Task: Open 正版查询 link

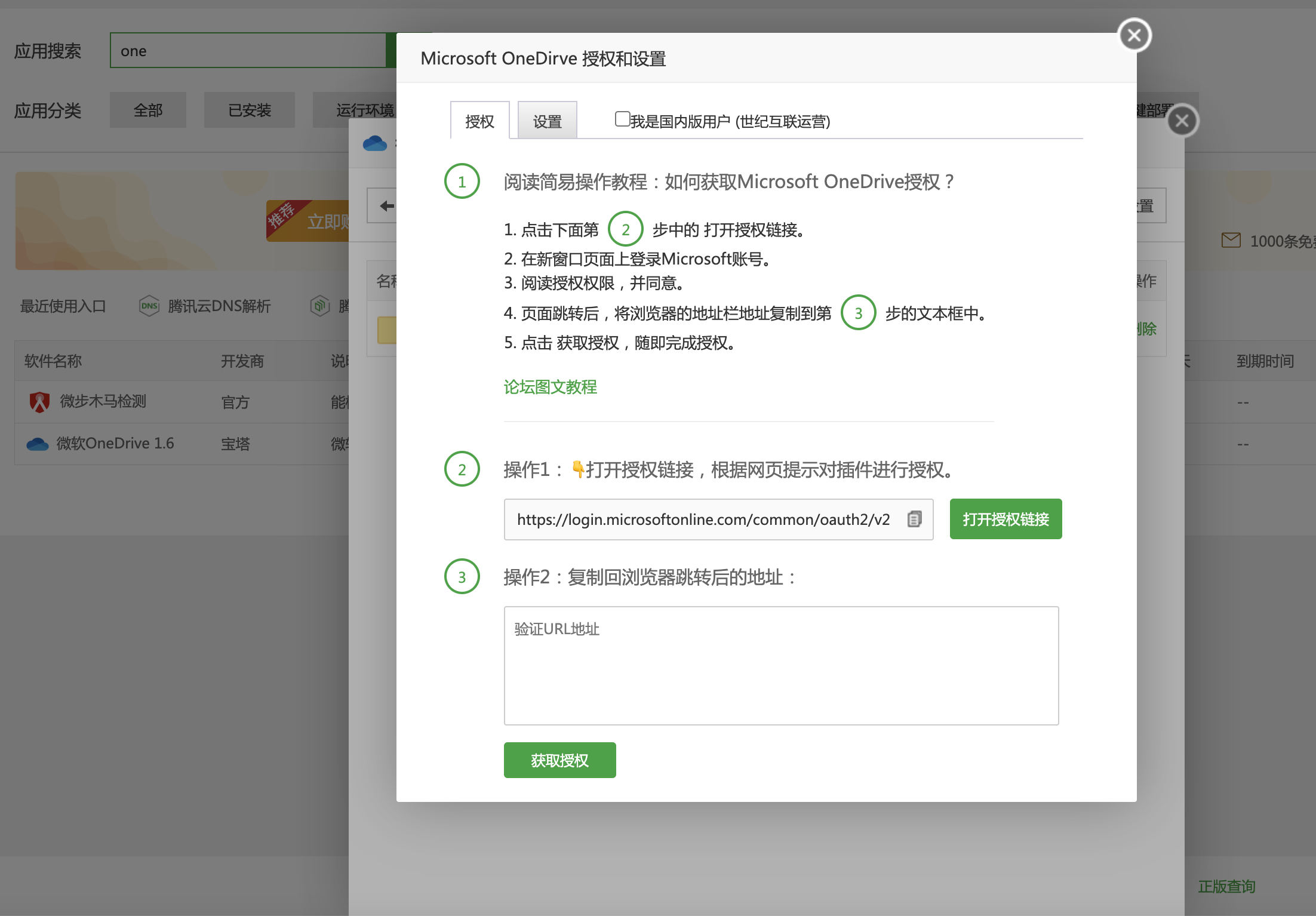Action: point(1226,886)
